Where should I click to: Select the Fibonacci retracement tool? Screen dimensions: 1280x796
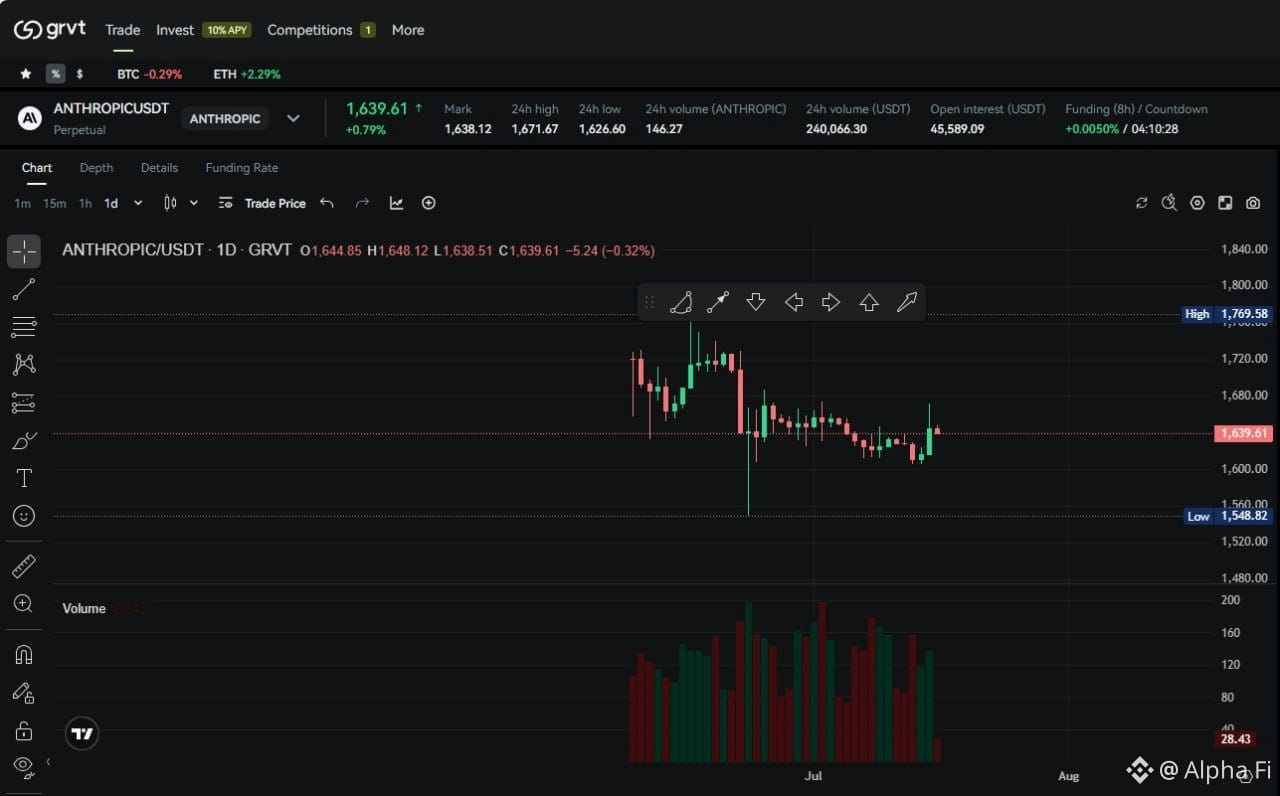(x=24, y=326)
